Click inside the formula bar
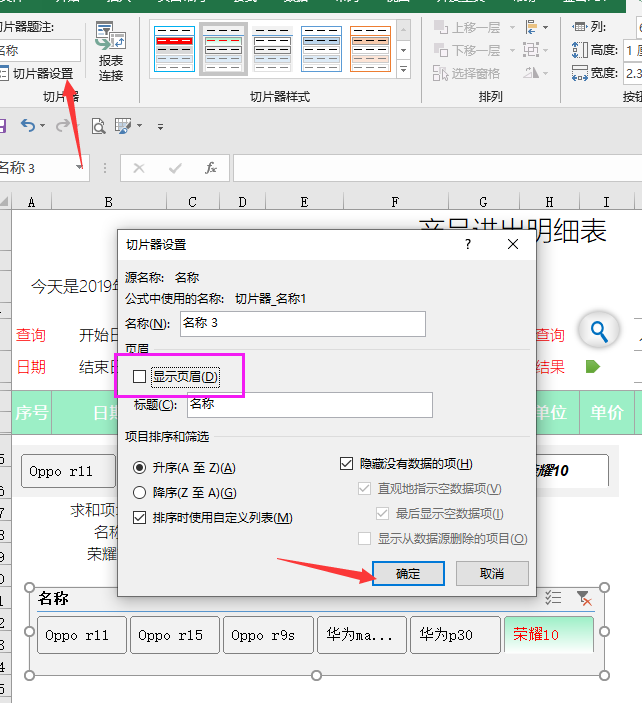The height and width of the screenshot is (703, 642). pyautogui.click(x=438, y=168)
